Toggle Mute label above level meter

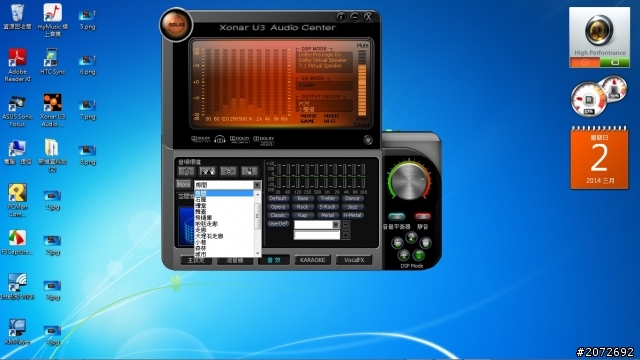tap(362, 45)
